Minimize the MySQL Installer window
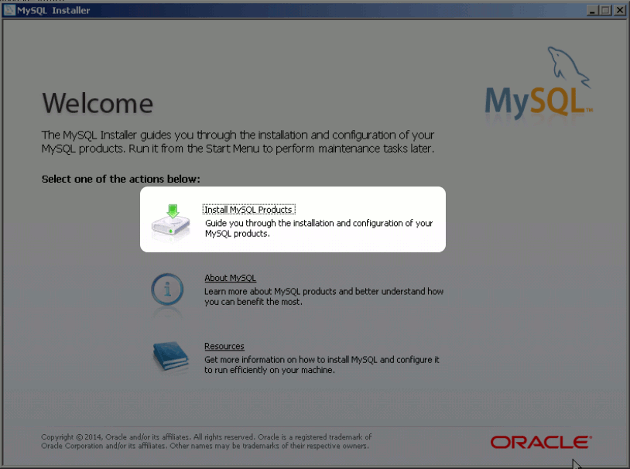This screenshot has width=630, height=469. 592,10
